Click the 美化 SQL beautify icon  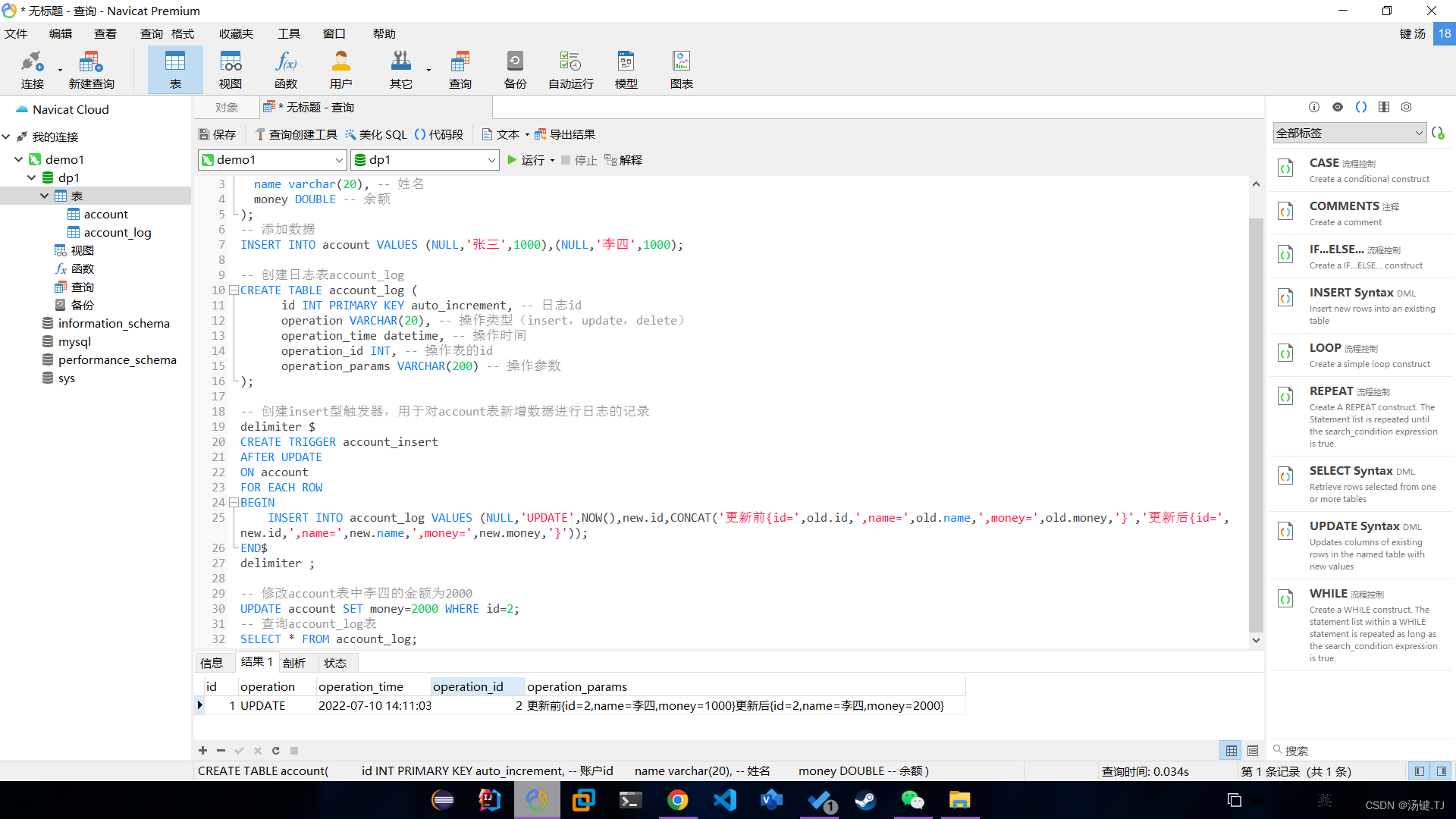pyautogui.click(x=376, y=134)
